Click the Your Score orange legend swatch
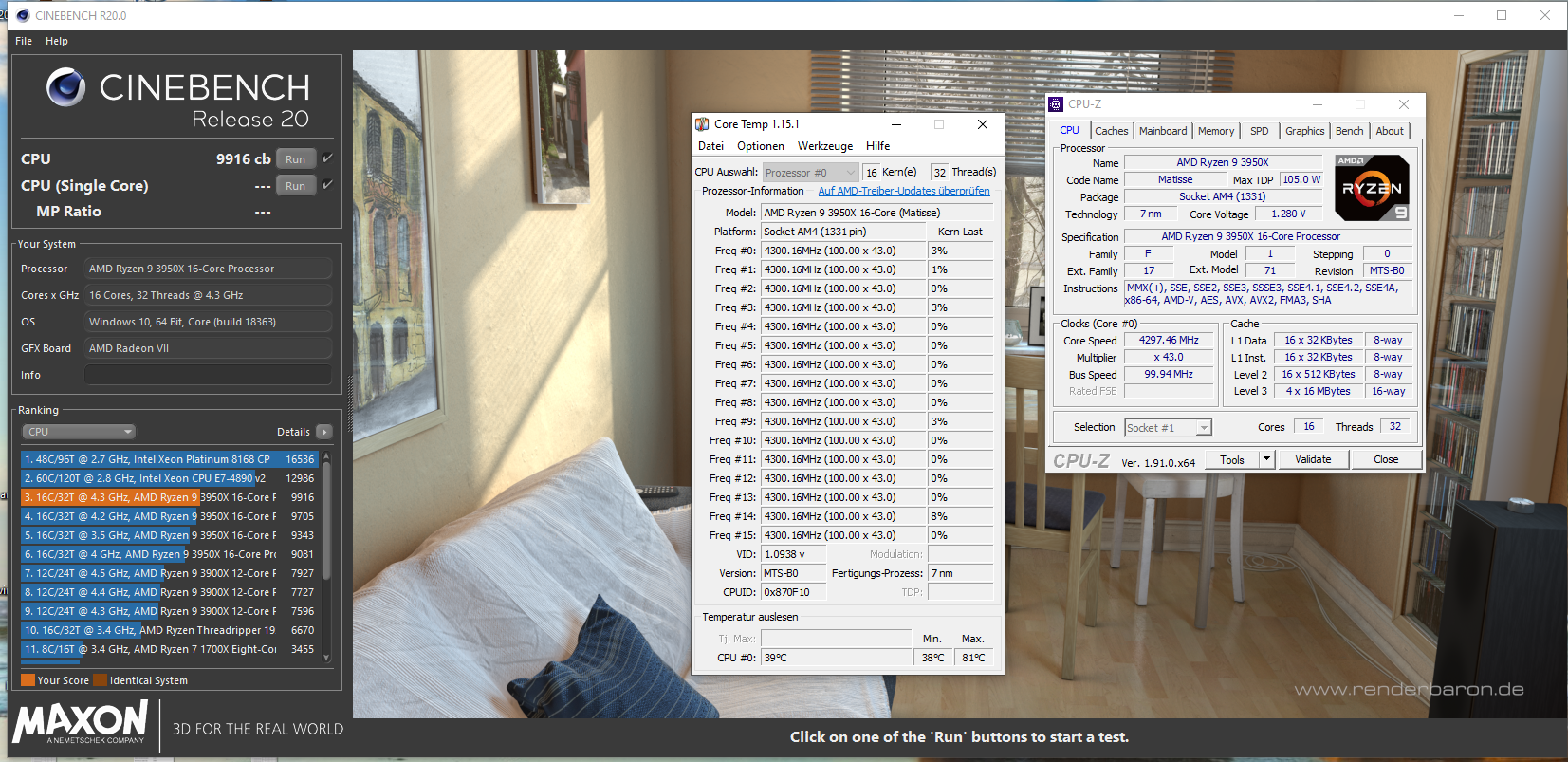 (28, 680)
